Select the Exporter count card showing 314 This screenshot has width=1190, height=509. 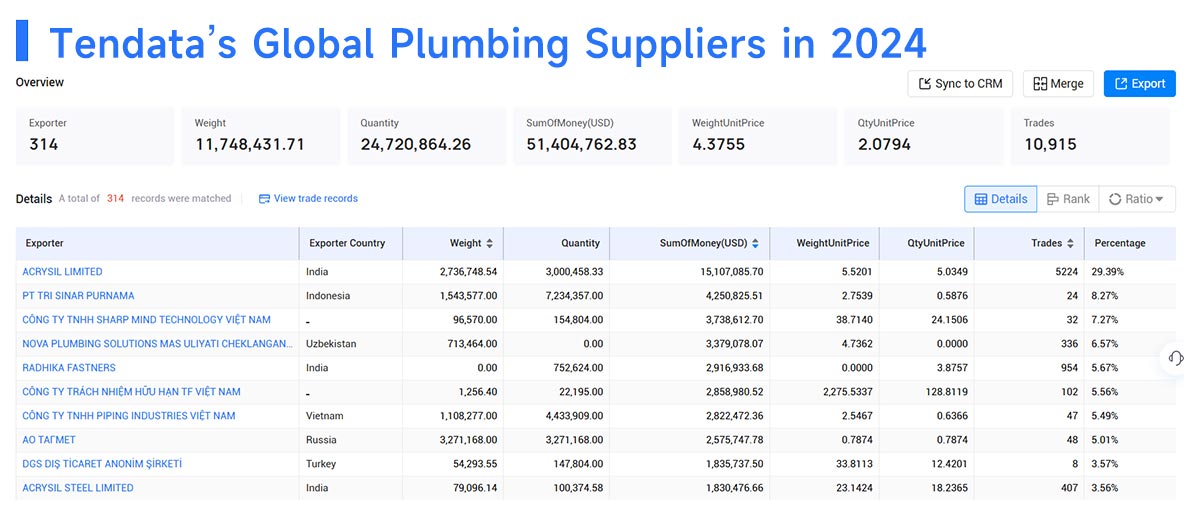[x=95, y=136]
